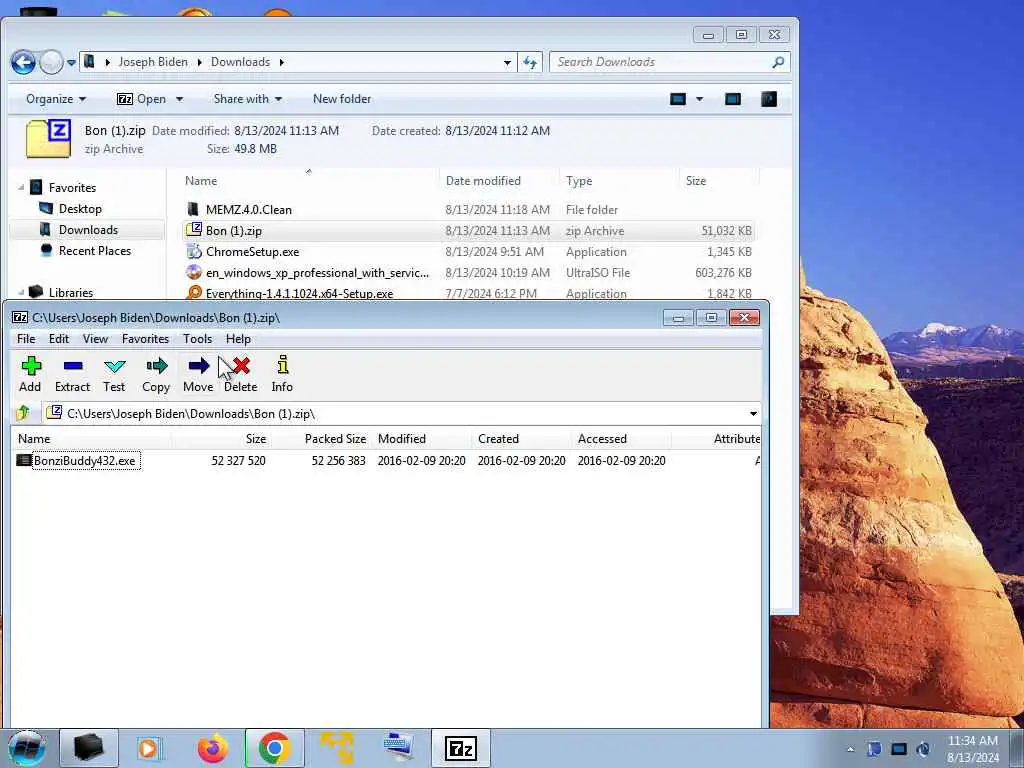
Task: Go up one folder level in 7-Zip
Action: tap(24, 413)
